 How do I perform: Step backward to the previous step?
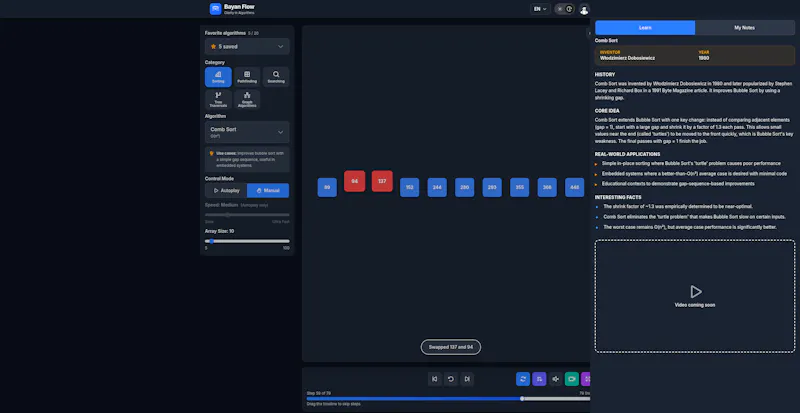[x=435, y=379]
